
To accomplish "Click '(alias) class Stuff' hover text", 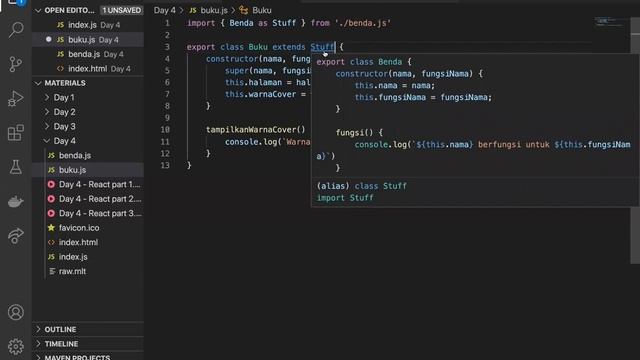I will tap(362, 186).
